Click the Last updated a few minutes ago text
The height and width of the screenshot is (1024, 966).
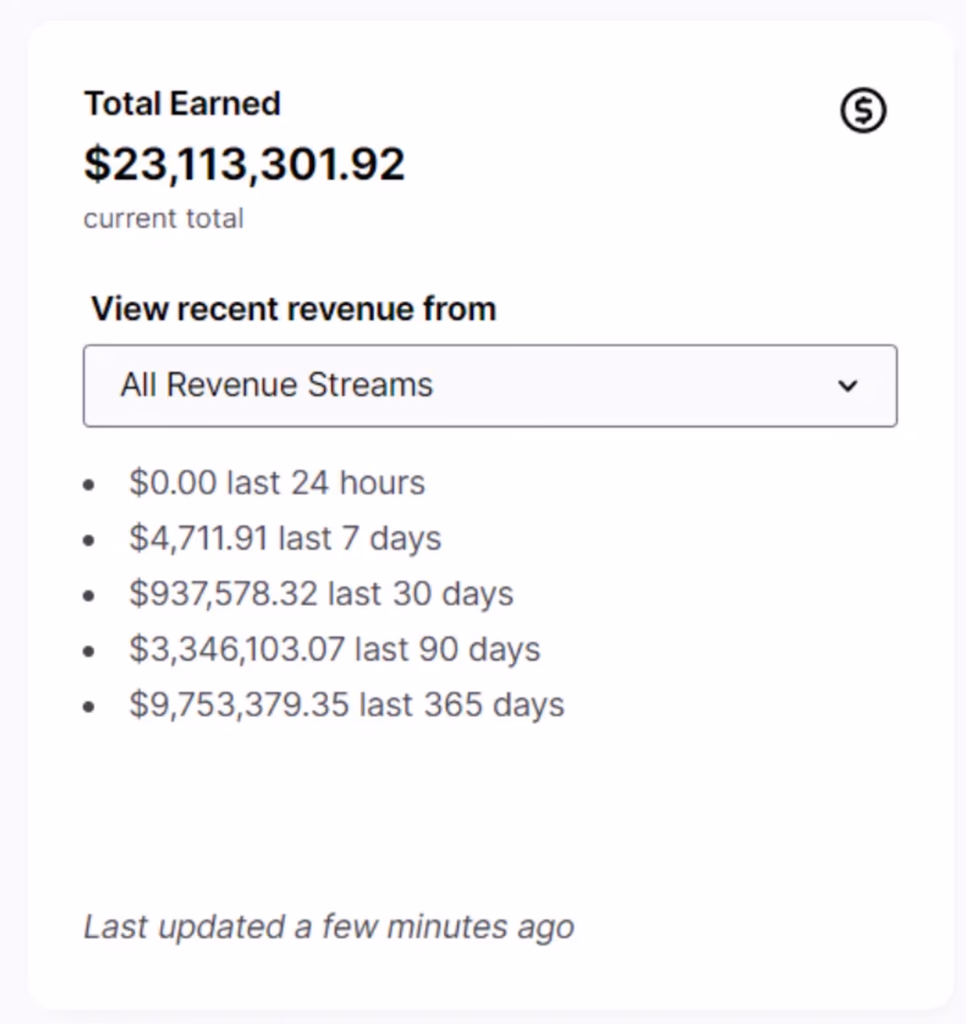pos(328,927)
